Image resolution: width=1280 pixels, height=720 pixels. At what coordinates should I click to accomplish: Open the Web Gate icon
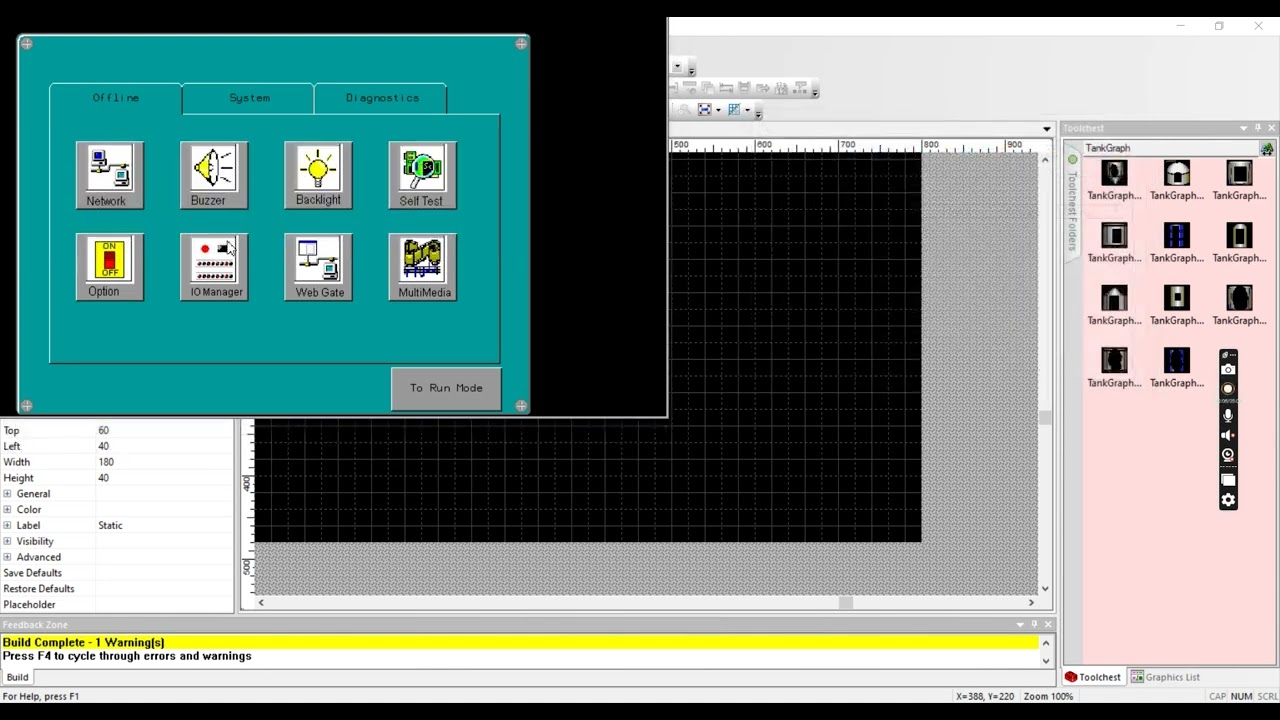coord(317,267)
